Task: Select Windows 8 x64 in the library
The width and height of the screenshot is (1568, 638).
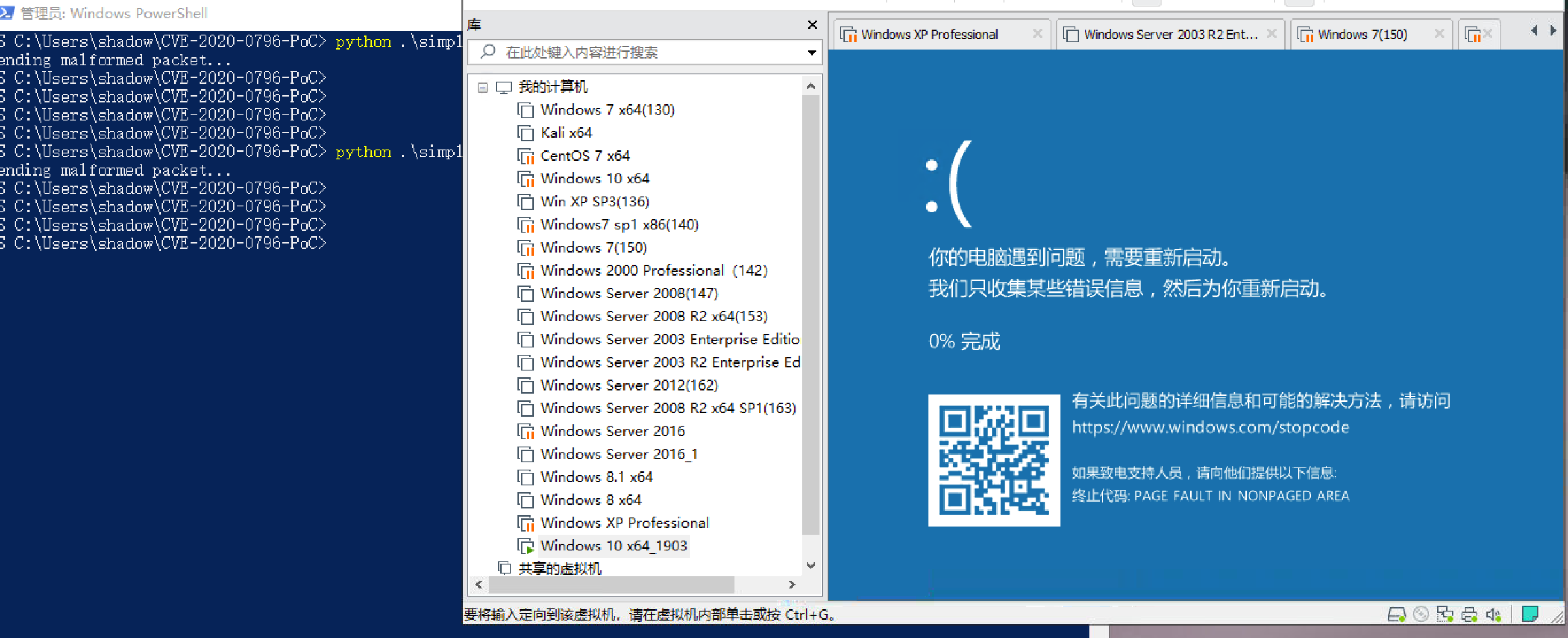Action: [591, 500]
